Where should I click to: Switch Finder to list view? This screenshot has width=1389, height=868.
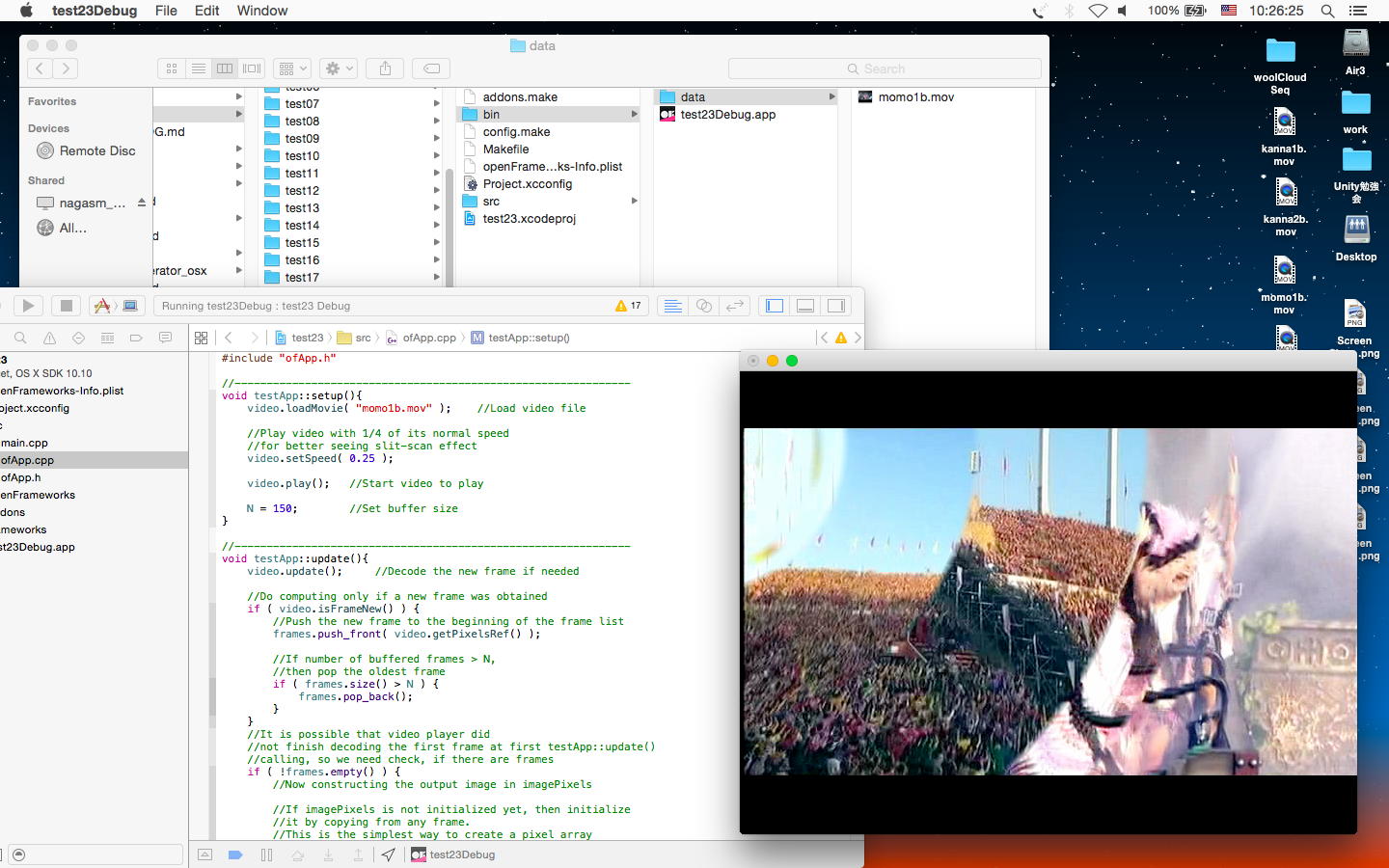pyautogui.click(x=199, y=68)
